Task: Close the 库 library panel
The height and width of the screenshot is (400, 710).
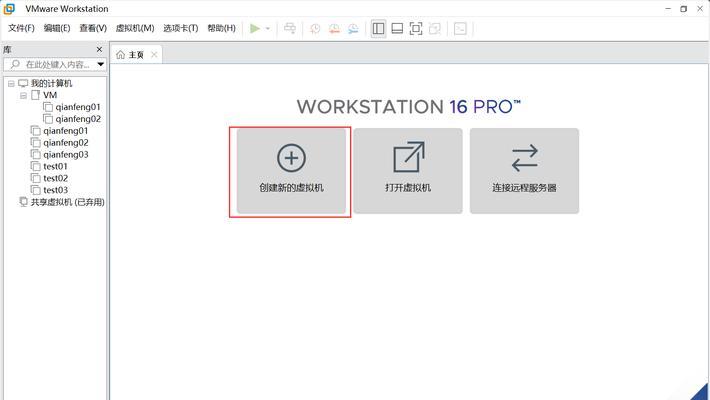Action: [x=99, y=49]
